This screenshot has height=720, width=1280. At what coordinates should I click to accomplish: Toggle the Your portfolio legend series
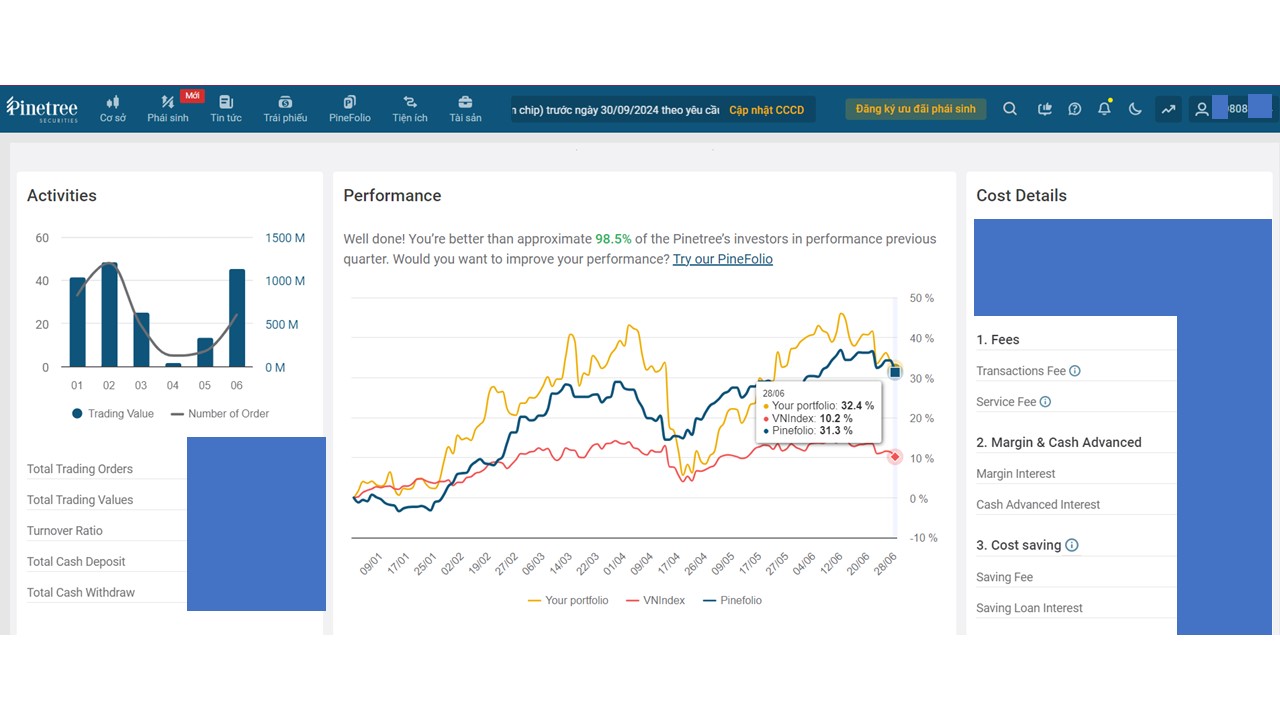point(568,600)
